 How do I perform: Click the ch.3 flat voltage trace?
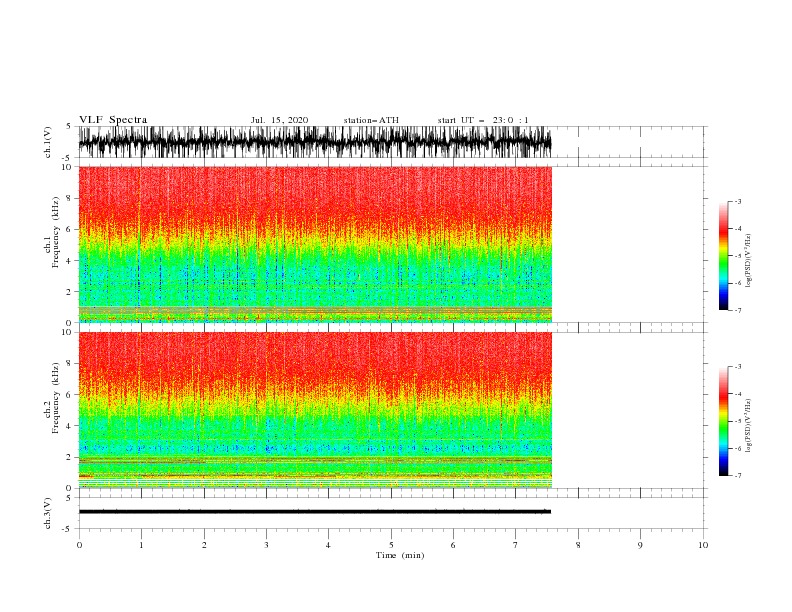315,512
